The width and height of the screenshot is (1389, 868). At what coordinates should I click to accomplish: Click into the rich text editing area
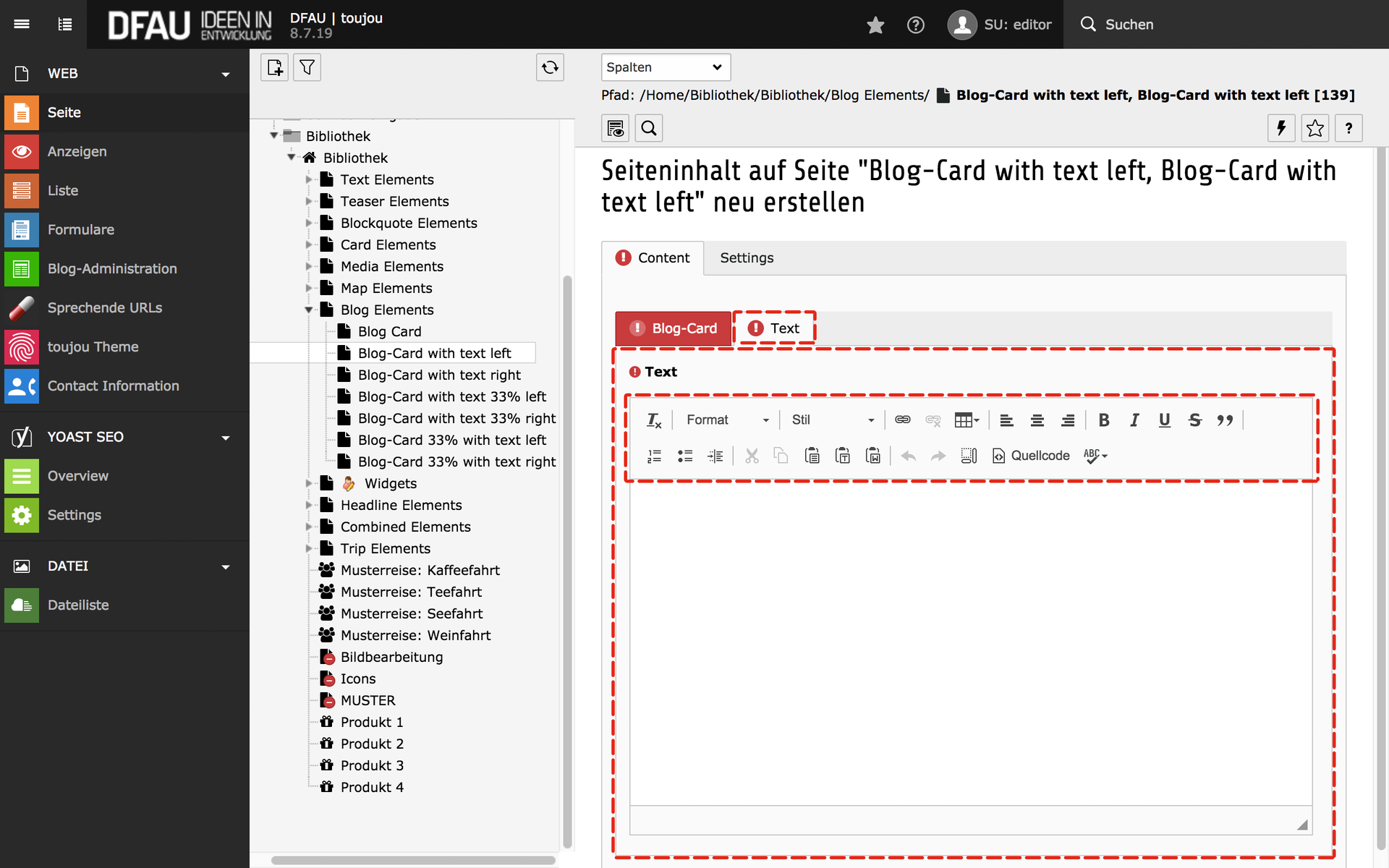point(969,644)
